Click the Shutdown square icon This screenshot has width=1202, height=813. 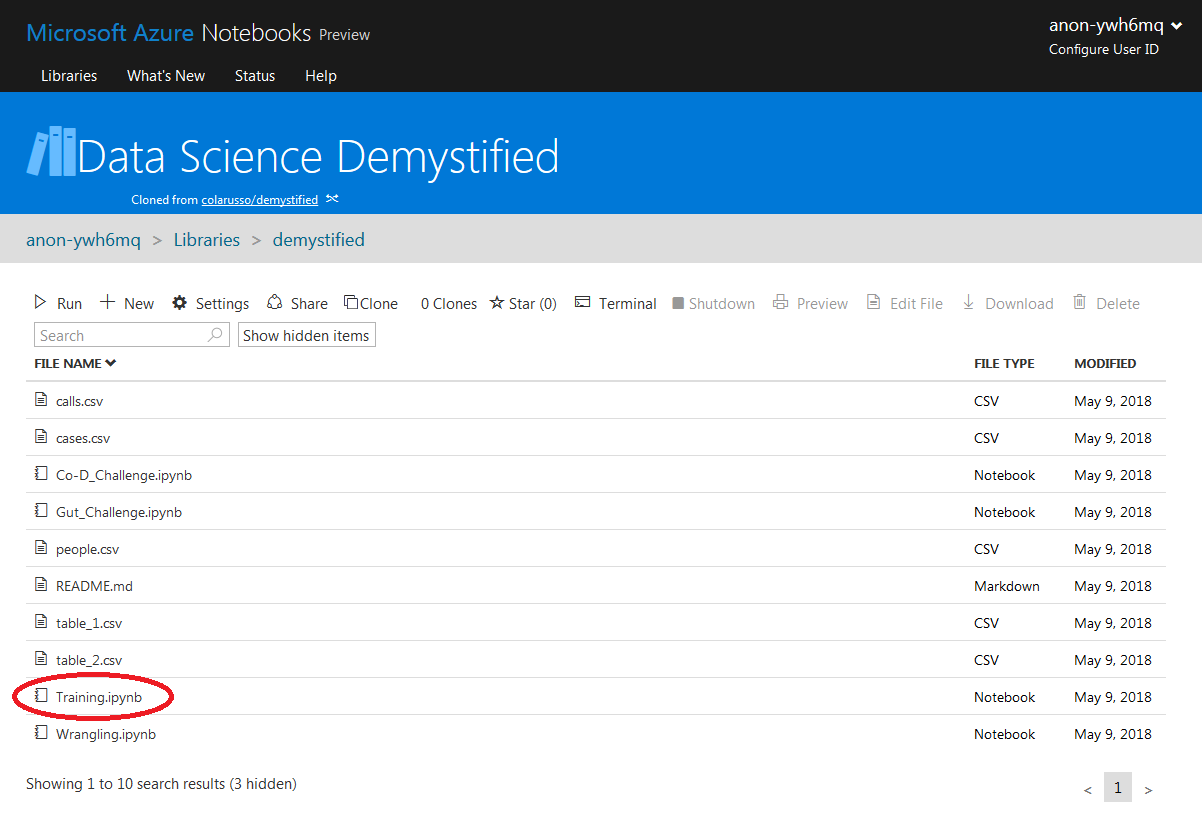[678, 303]
